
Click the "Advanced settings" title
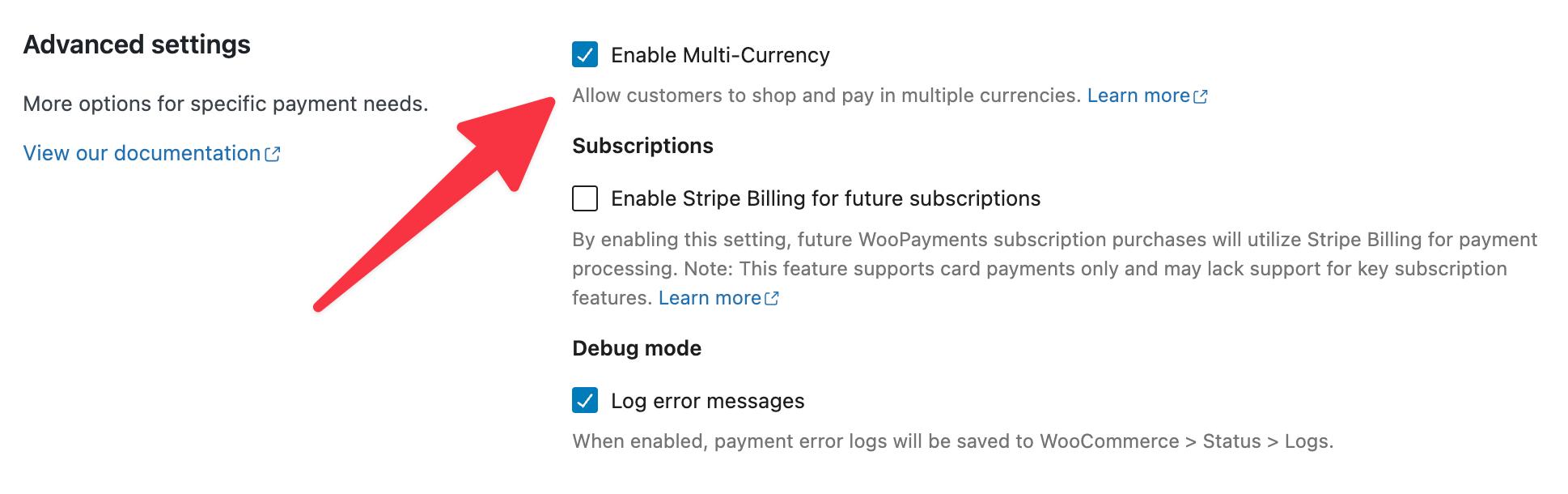click(137, 45)
